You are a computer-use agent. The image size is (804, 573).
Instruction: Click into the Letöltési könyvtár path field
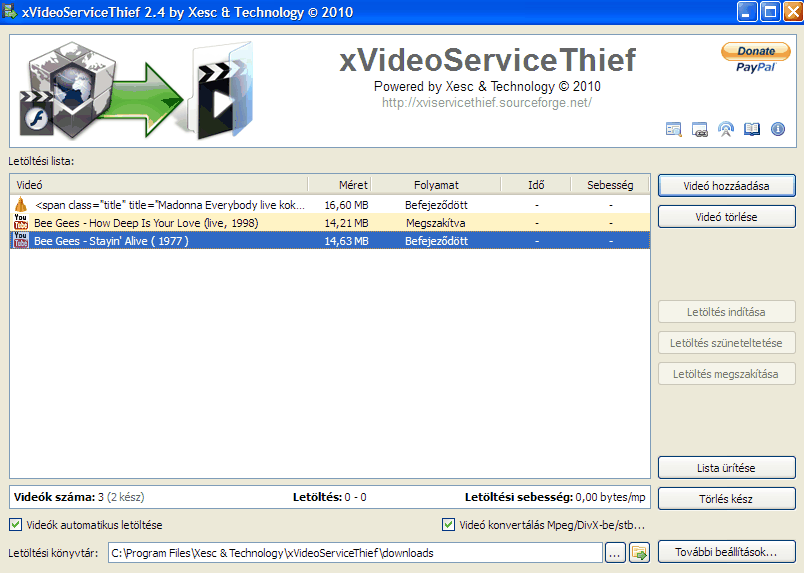pyautogui.click(x=355, y=553)
